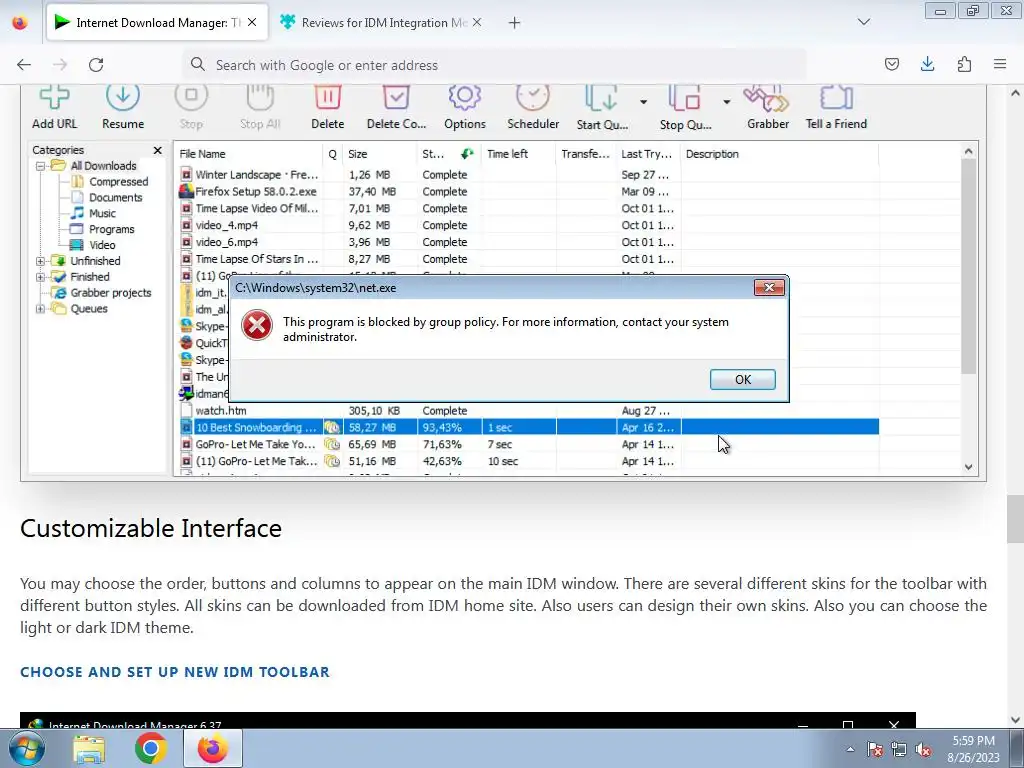Open Choose and set up new IDM toolbar link

[x=175, y=672]
